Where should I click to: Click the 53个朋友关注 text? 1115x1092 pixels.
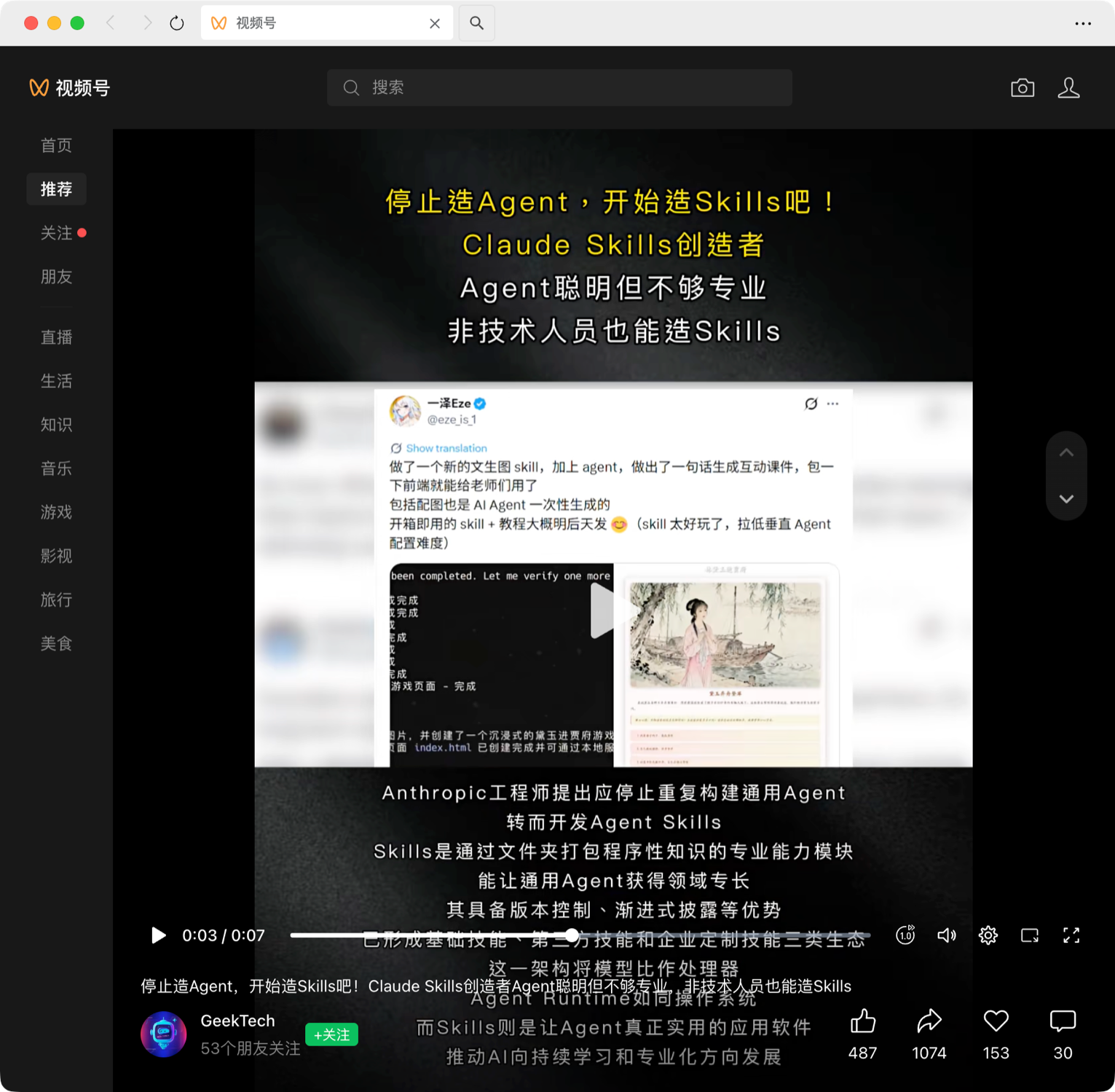pyautogui.click(x=250, y=1048)
